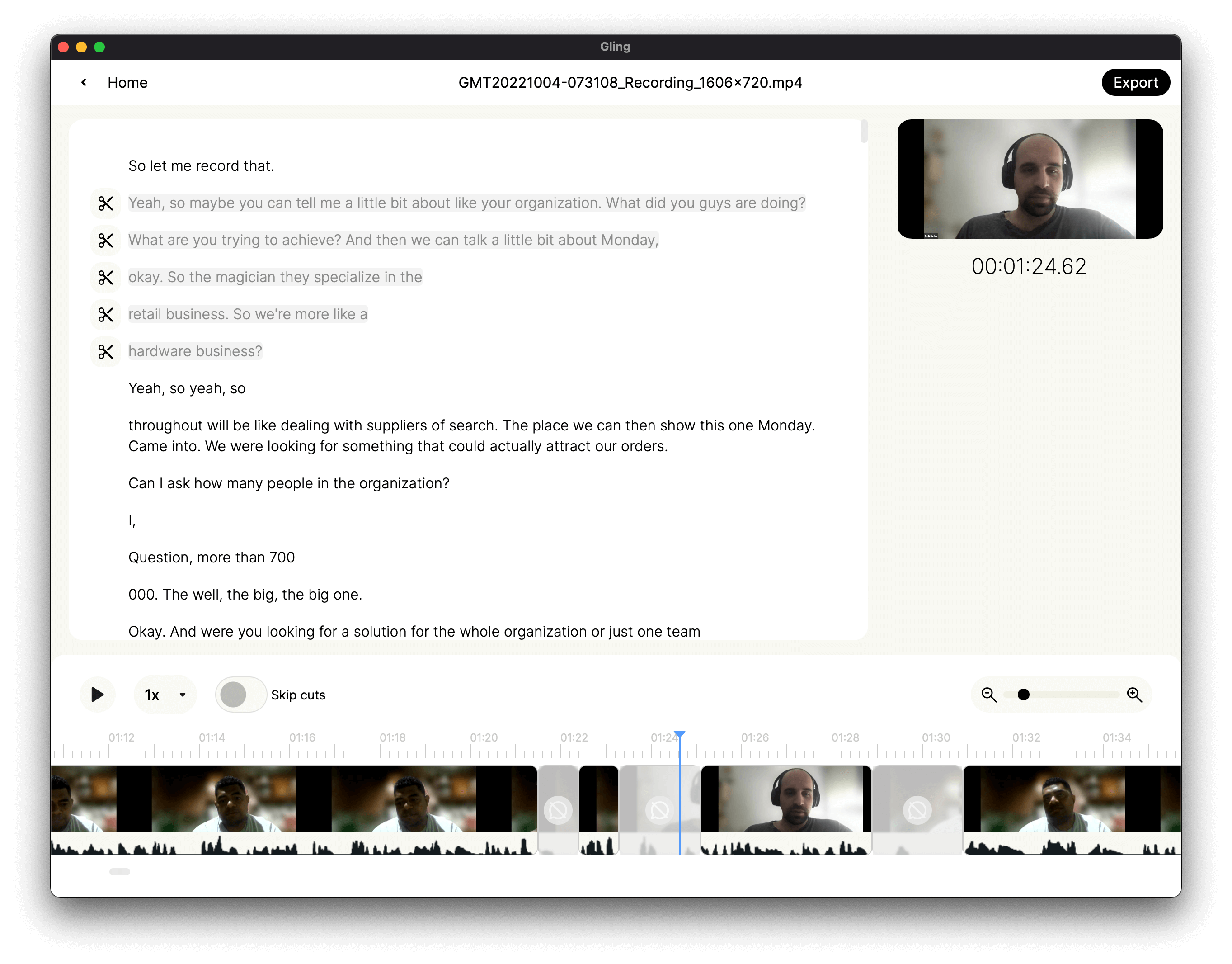Click the file name GMT20221004 title

click(x=630, y=82)
